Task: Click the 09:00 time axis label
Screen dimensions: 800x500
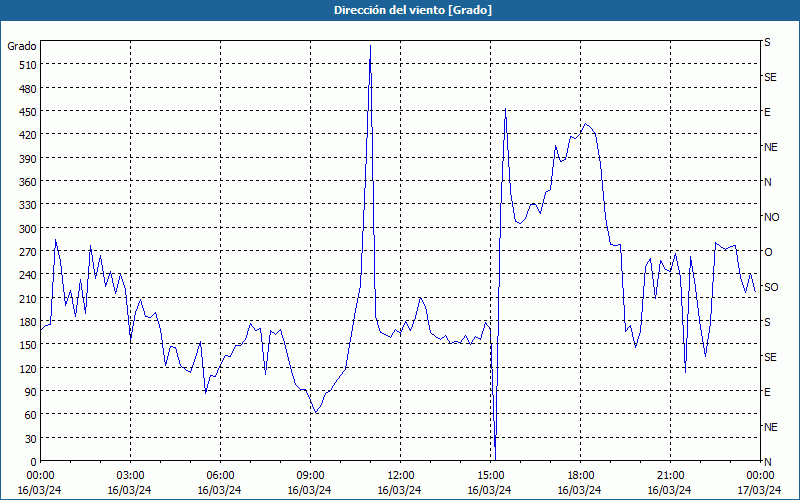Action: pos(310,476)
